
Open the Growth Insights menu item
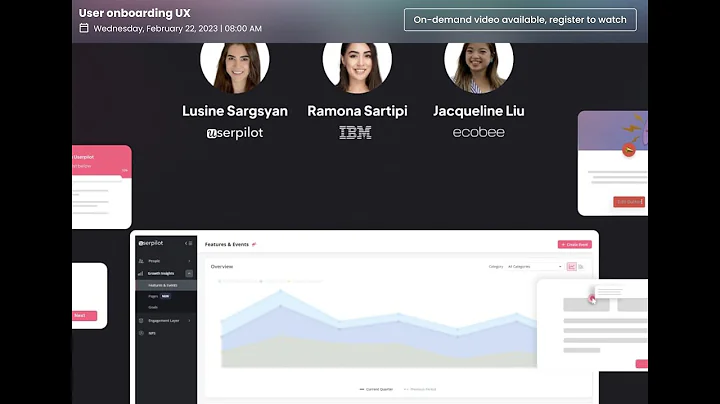[x=166, y=273]
